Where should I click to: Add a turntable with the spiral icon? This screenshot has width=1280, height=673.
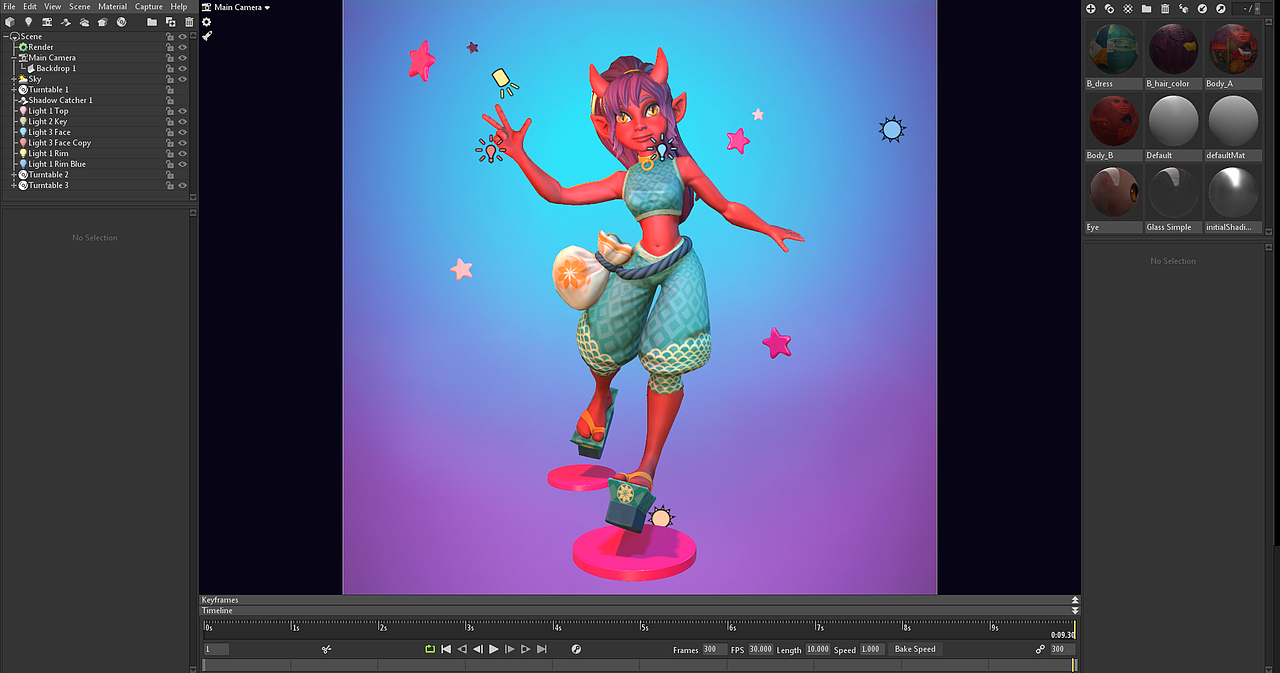(121, 21)
